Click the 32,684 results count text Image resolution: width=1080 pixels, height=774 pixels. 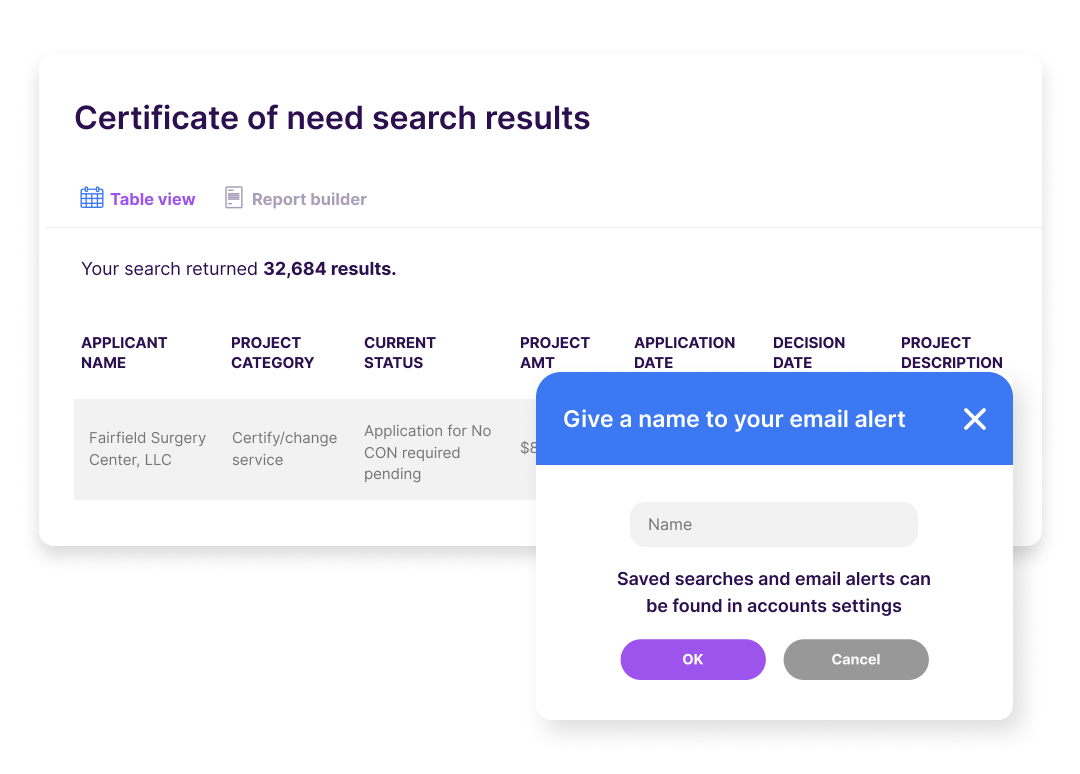tap(329, 269)
